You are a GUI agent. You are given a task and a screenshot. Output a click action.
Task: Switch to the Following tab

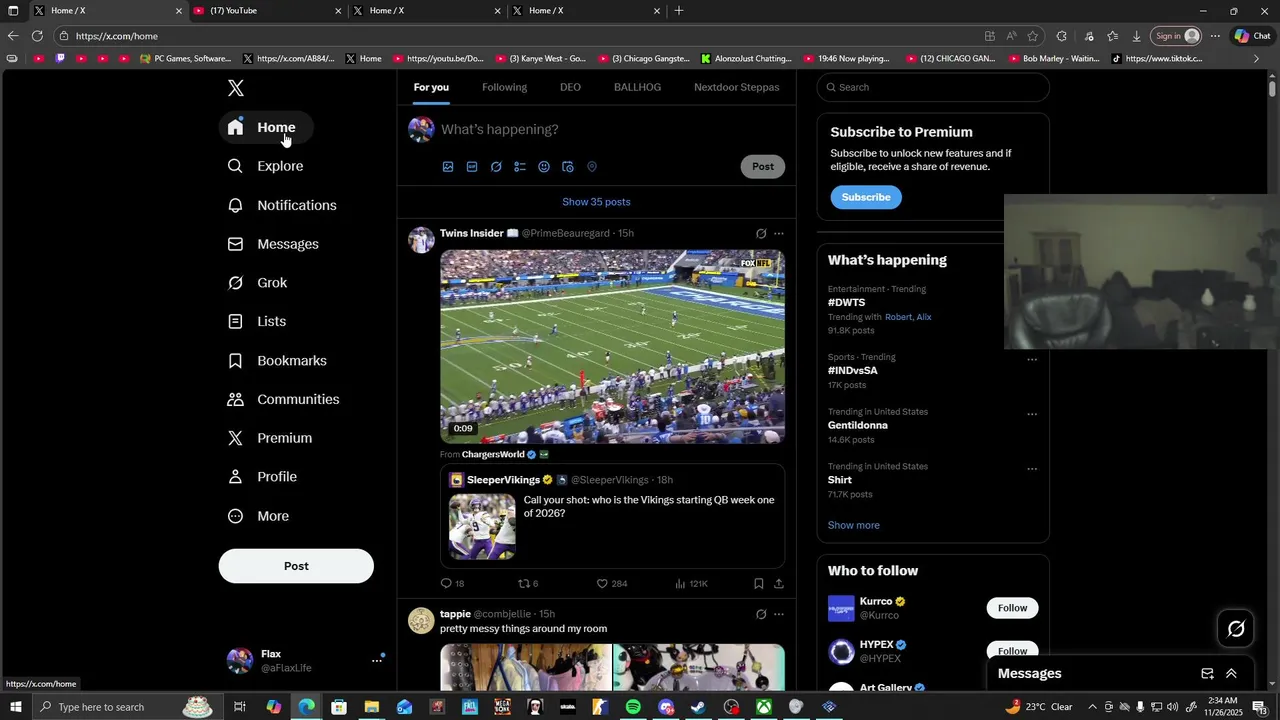coord(504,87)
